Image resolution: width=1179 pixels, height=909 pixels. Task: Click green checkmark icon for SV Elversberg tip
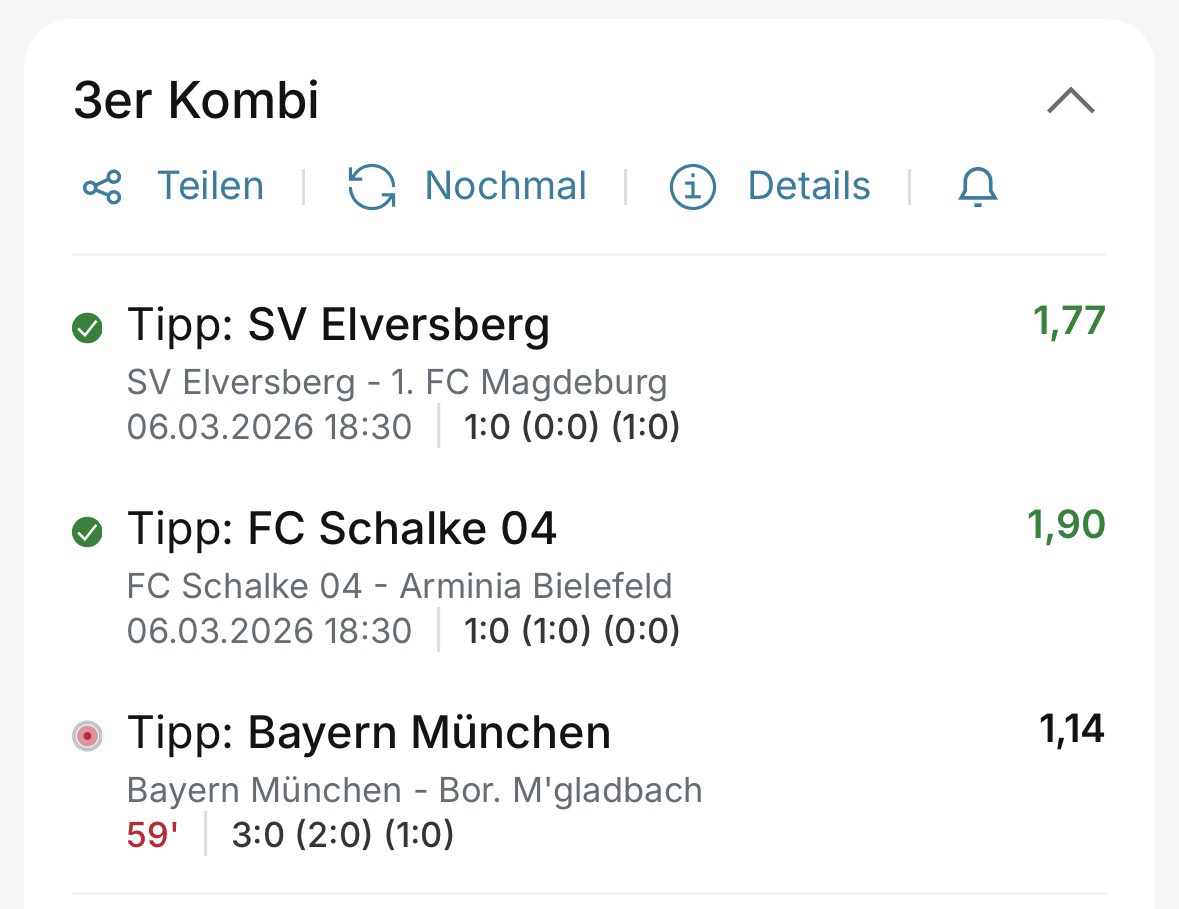[x=88, y=328]
